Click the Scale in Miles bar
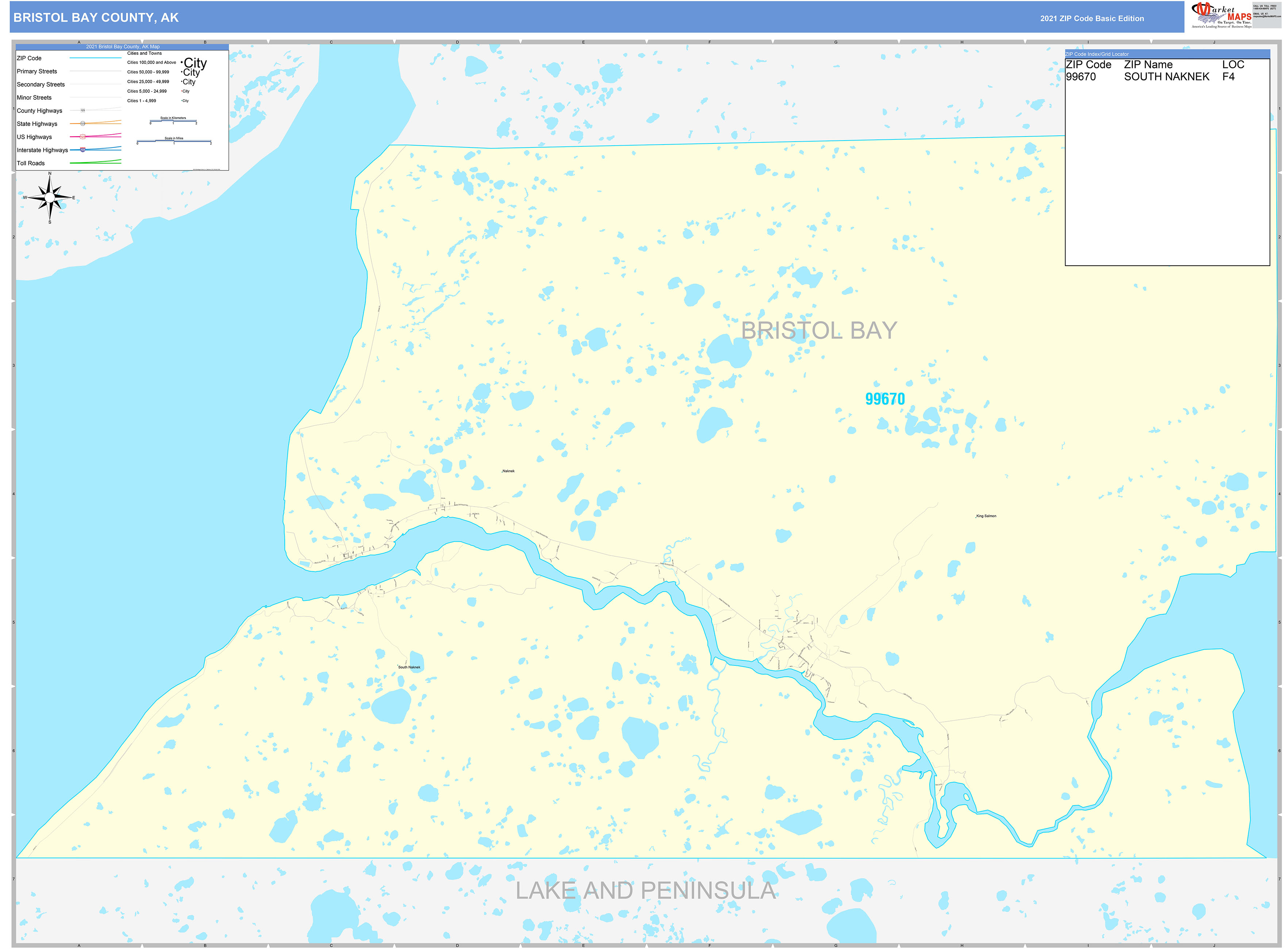Viewport: 1288px width, 949px height. (x=174, y=141)
